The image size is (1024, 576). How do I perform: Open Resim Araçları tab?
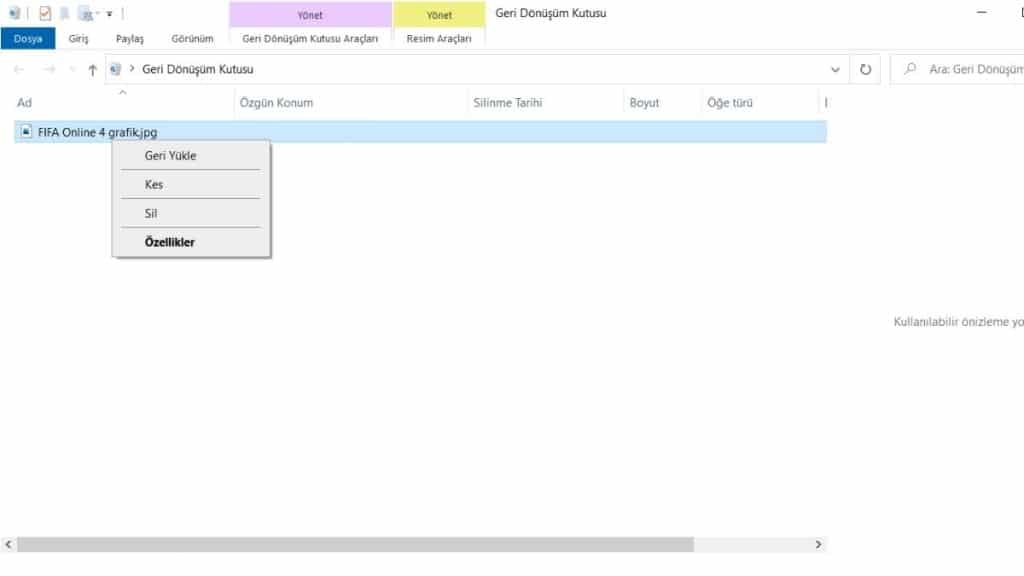[439, 39]
